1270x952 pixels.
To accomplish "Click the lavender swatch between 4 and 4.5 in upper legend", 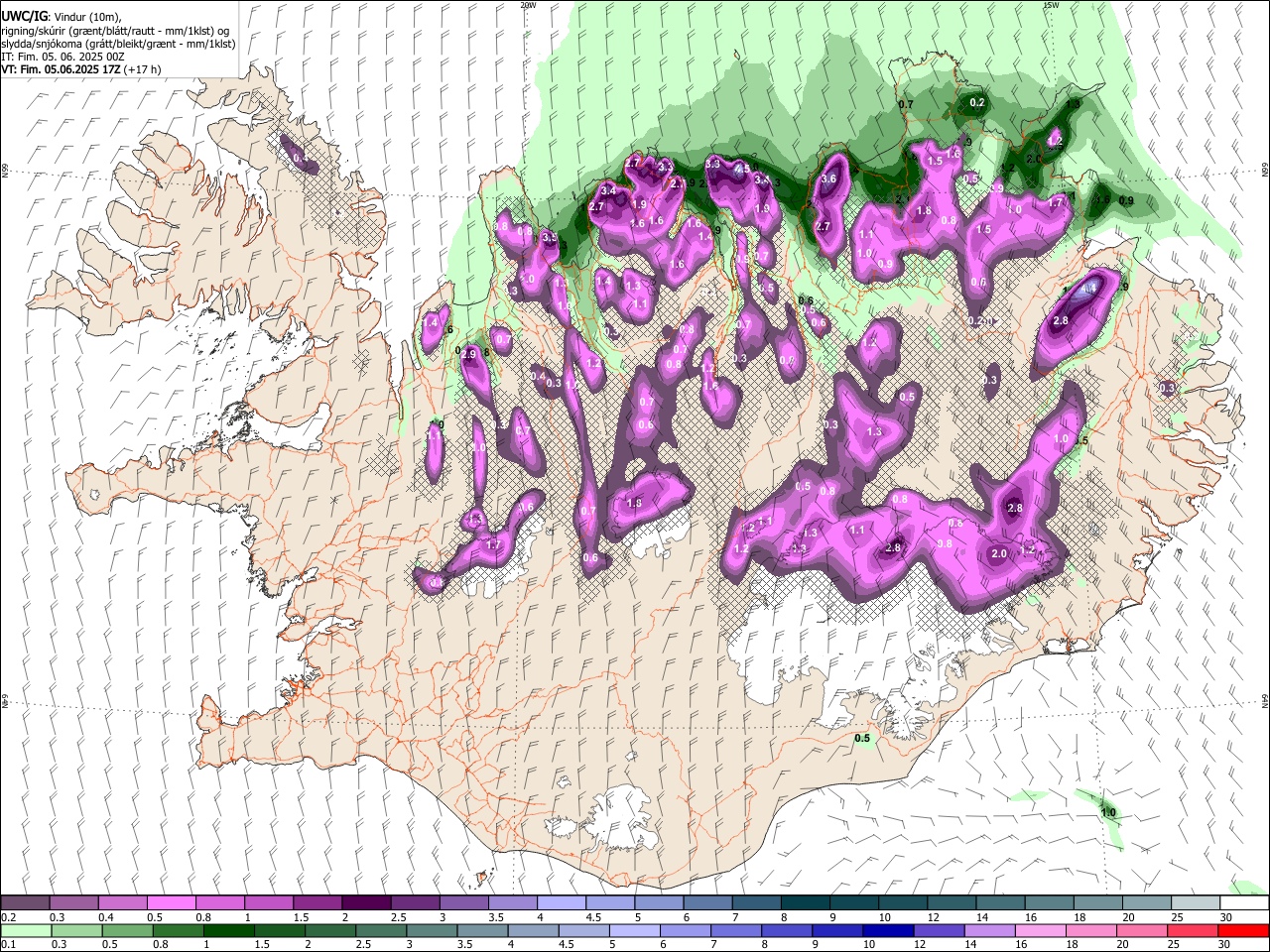I will point(561,902).
